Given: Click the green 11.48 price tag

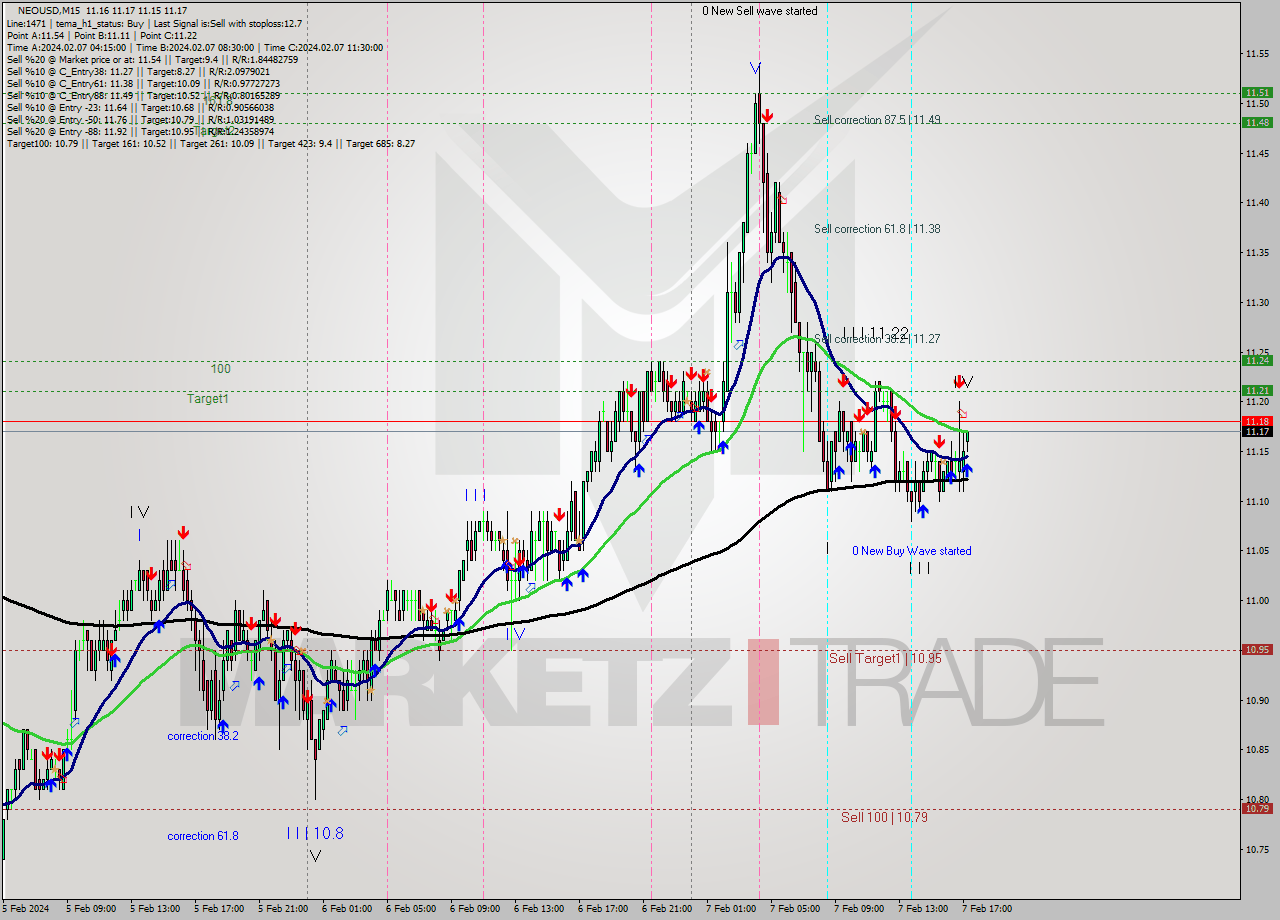Looking at the screenshot, I should (x=1257, y=122).
